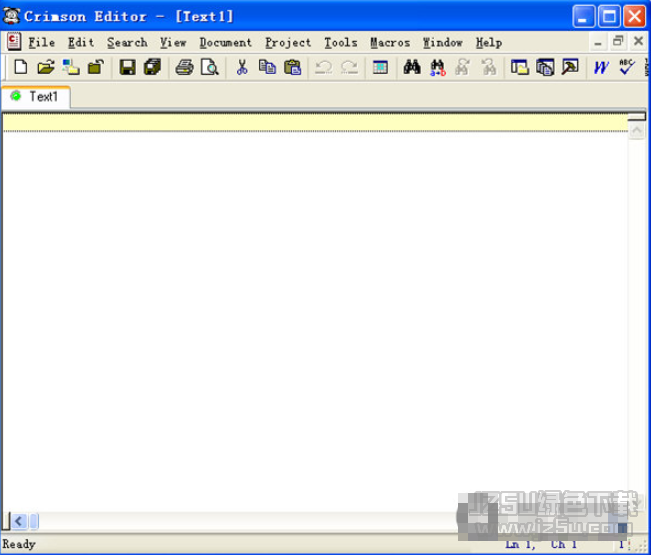Viewport: 651px width, 555px height.
Task: Click the Open Remote (FTP) toolbar icon
Action: click(x=71, y=67)
